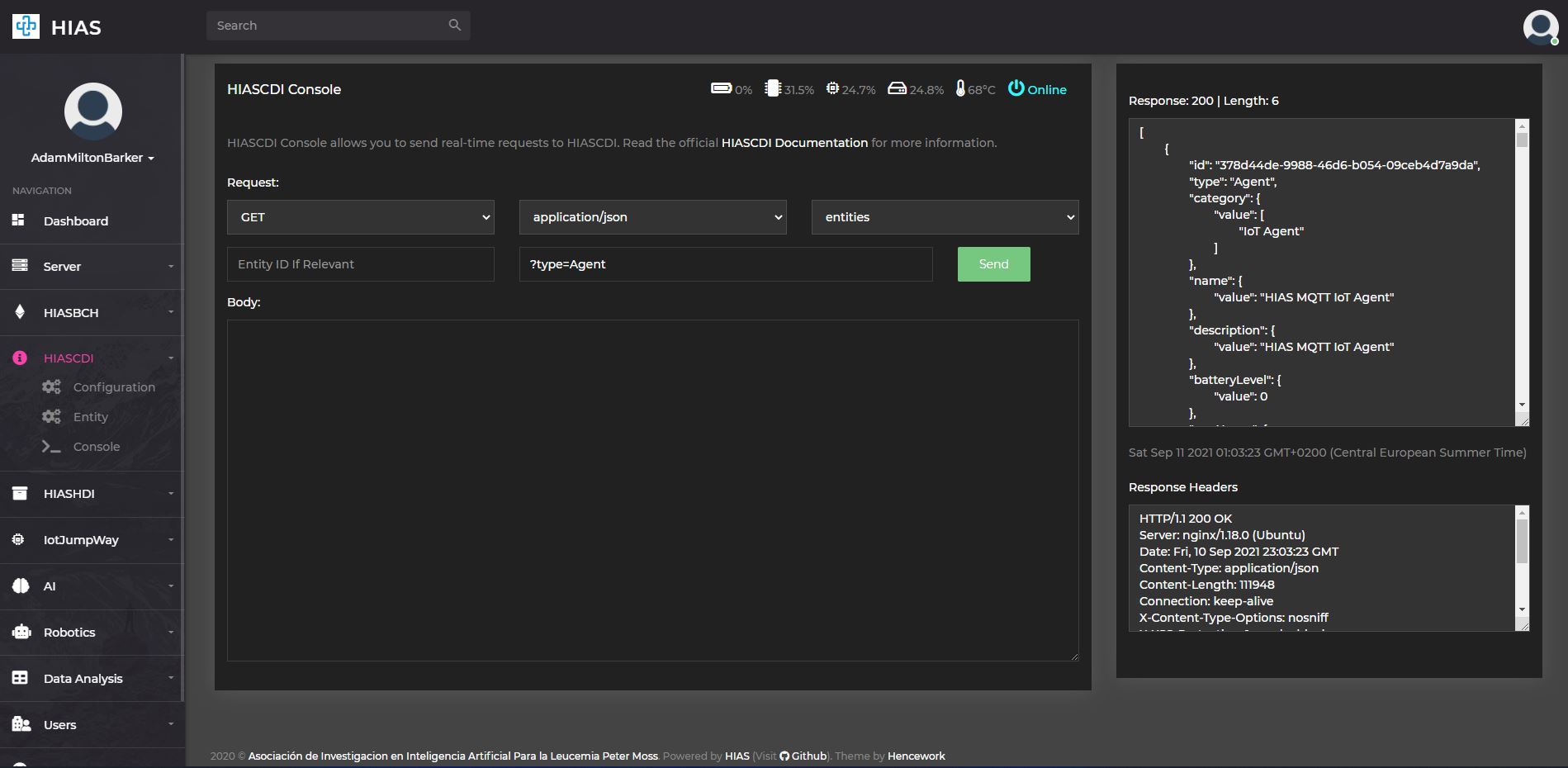This screenshot has height=768, width=1568.
Task: Click the Robotics robot icon
Action: click(21, 632)
